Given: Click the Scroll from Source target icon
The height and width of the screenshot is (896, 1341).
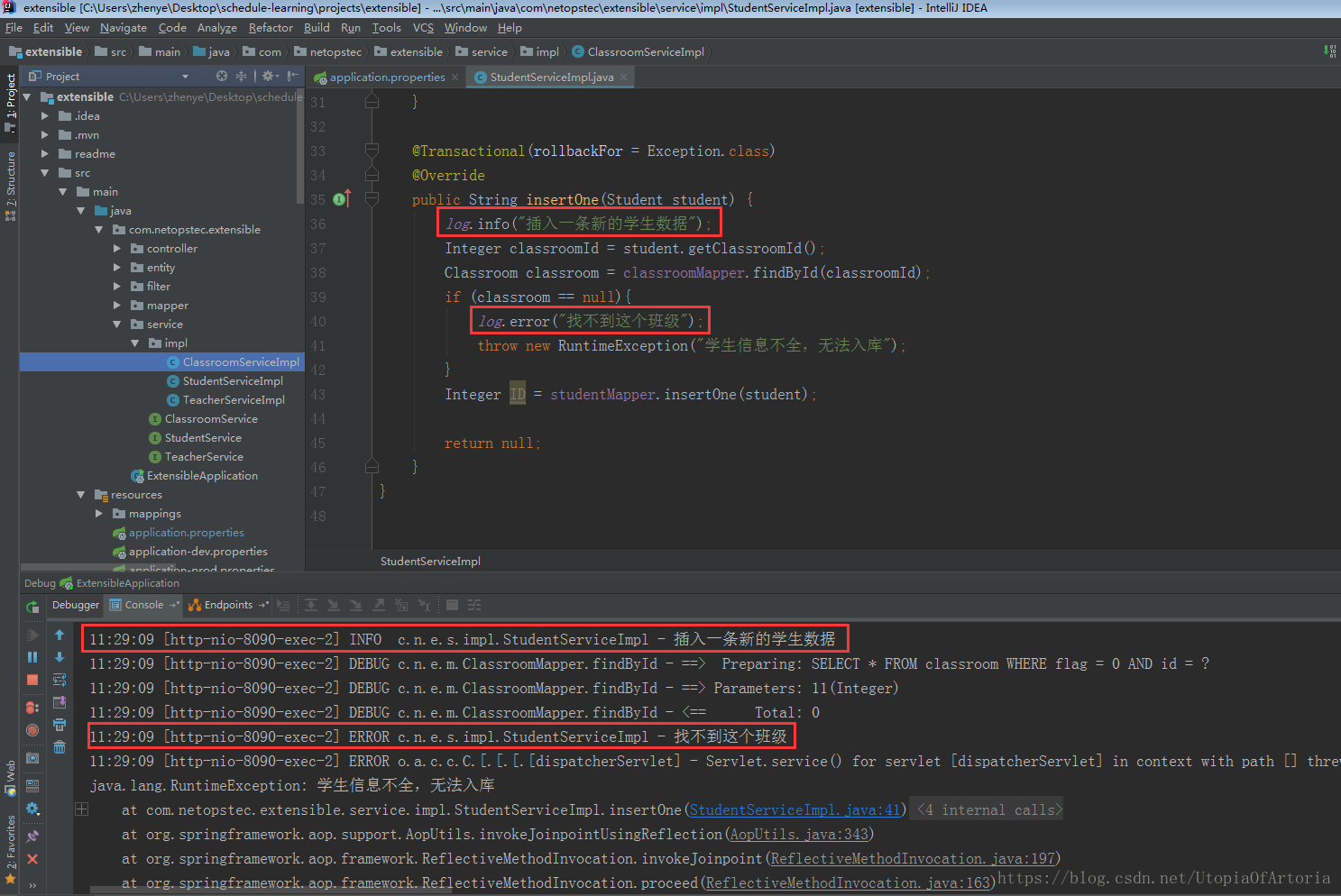Looking at the screenshot, I should click(222, 76).
